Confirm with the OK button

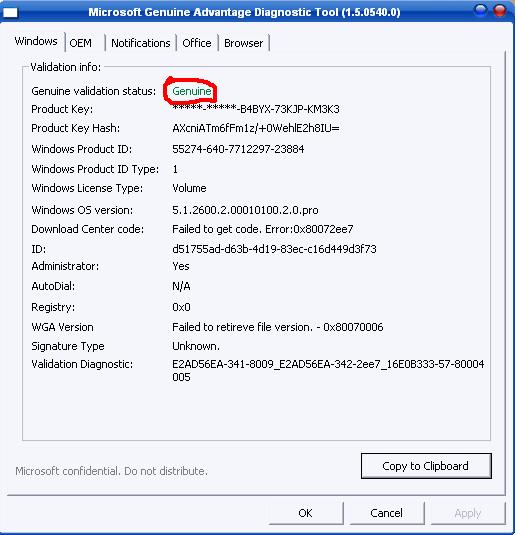[x=305, y=513]
